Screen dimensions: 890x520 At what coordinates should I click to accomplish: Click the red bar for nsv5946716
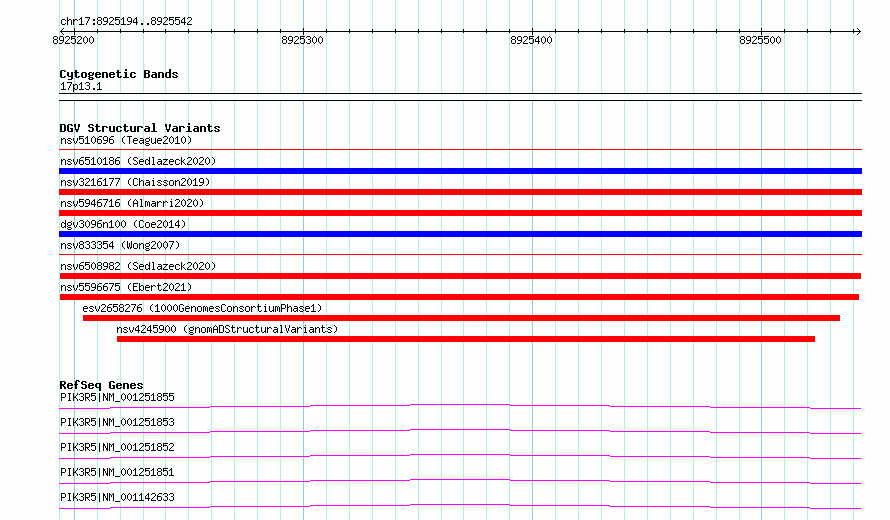point(460,213)
